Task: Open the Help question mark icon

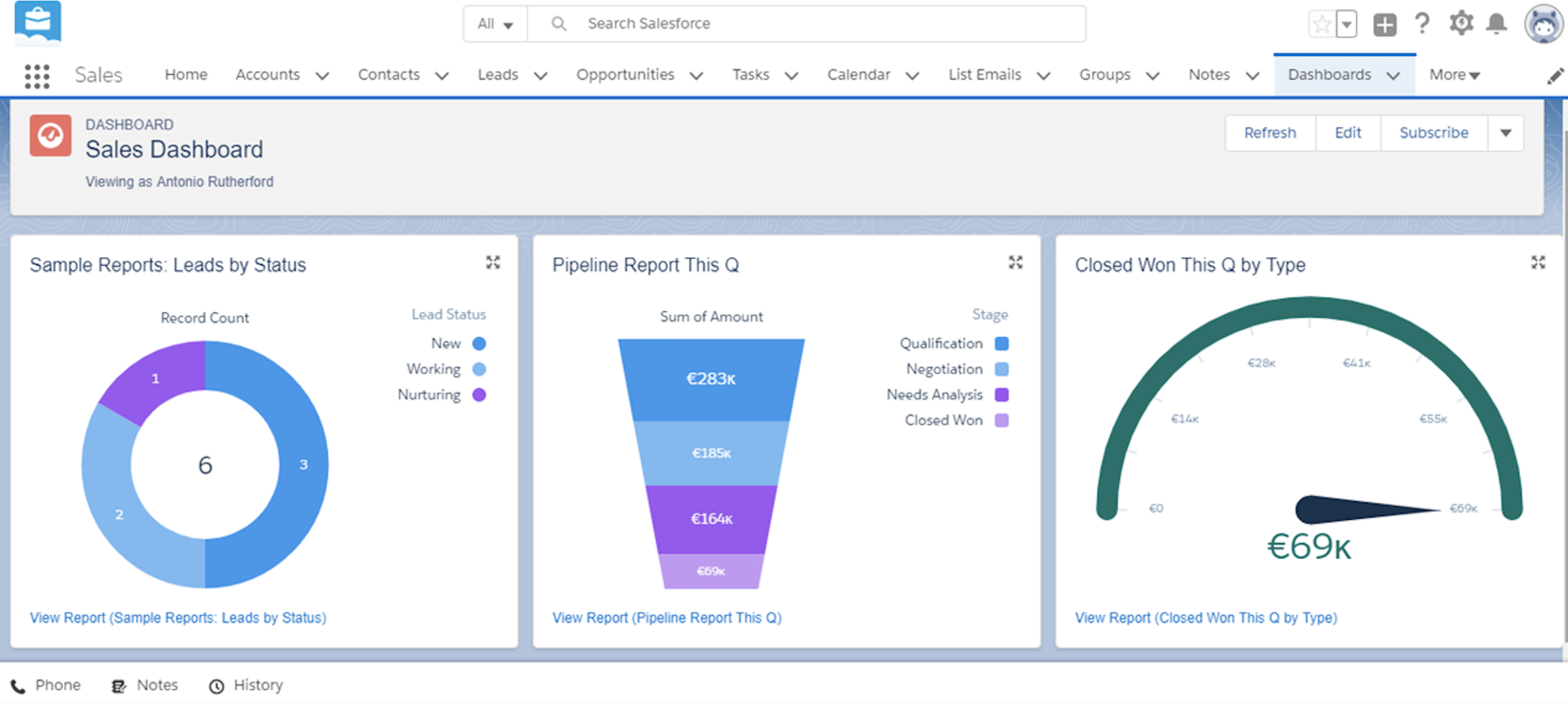Action: (1422, 24)
